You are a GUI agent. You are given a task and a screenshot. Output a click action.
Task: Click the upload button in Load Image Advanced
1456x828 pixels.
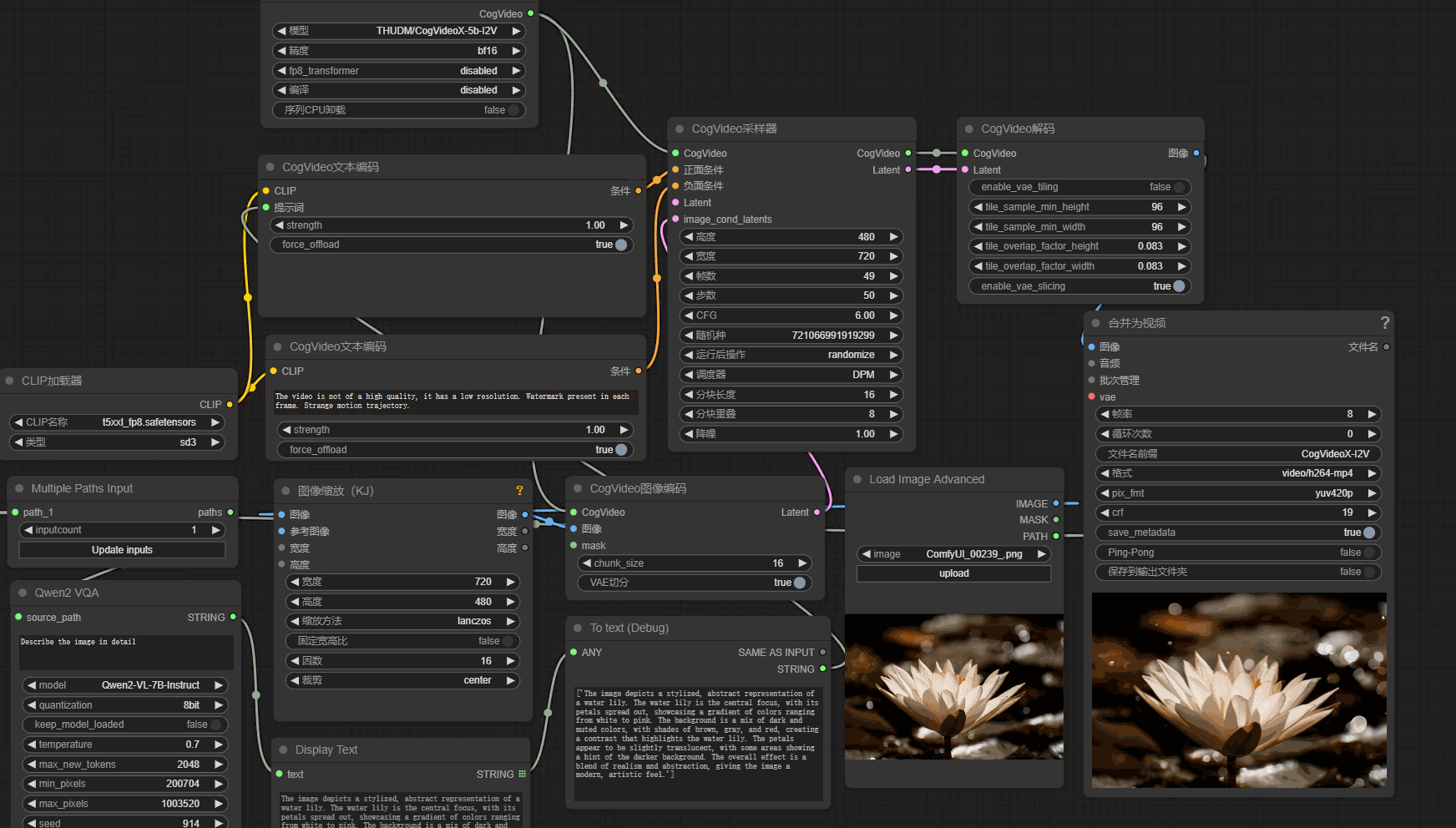tap(953, 573)
